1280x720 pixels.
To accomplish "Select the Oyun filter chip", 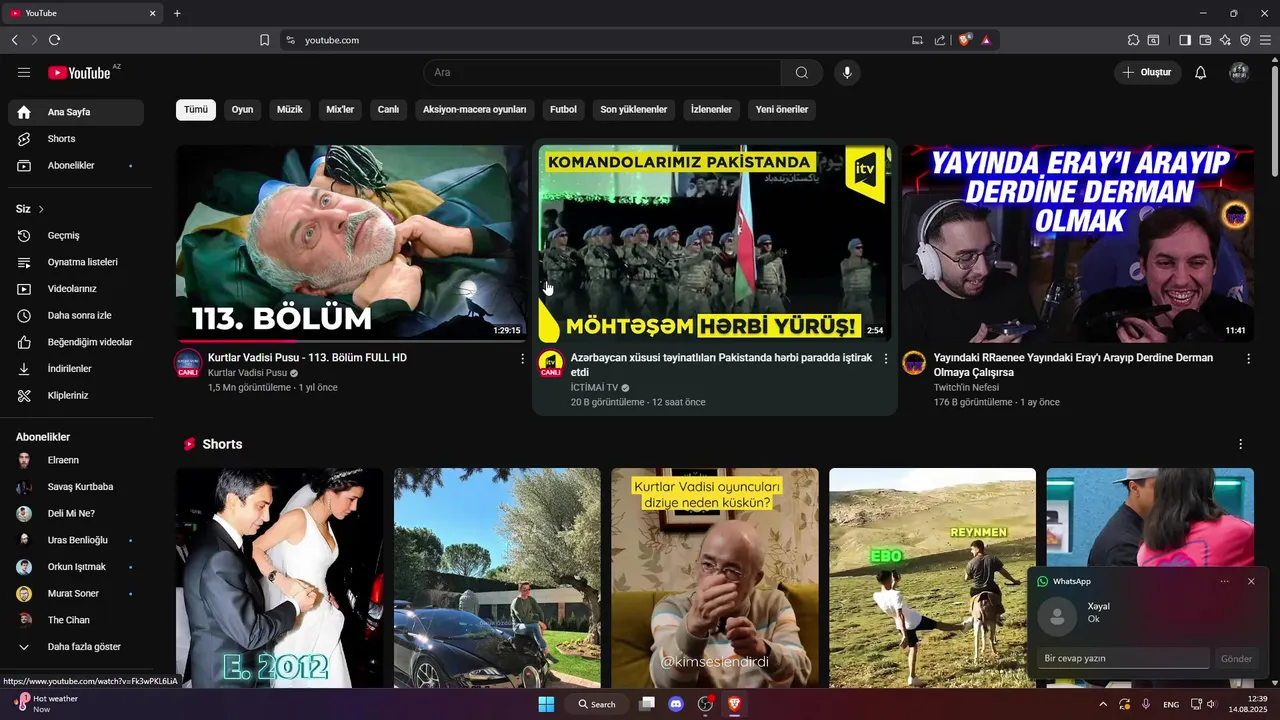I will tap(242, 109).
